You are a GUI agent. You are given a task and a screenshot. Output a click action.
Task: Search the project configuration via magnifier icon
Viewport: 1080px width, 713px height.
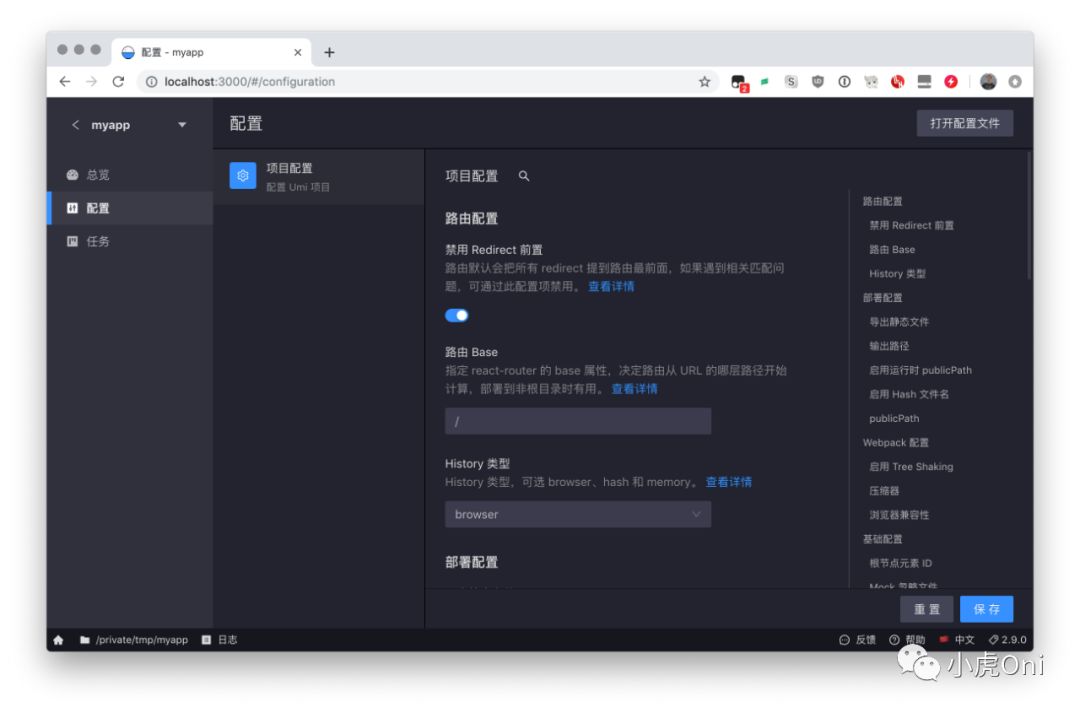[524, 176]
